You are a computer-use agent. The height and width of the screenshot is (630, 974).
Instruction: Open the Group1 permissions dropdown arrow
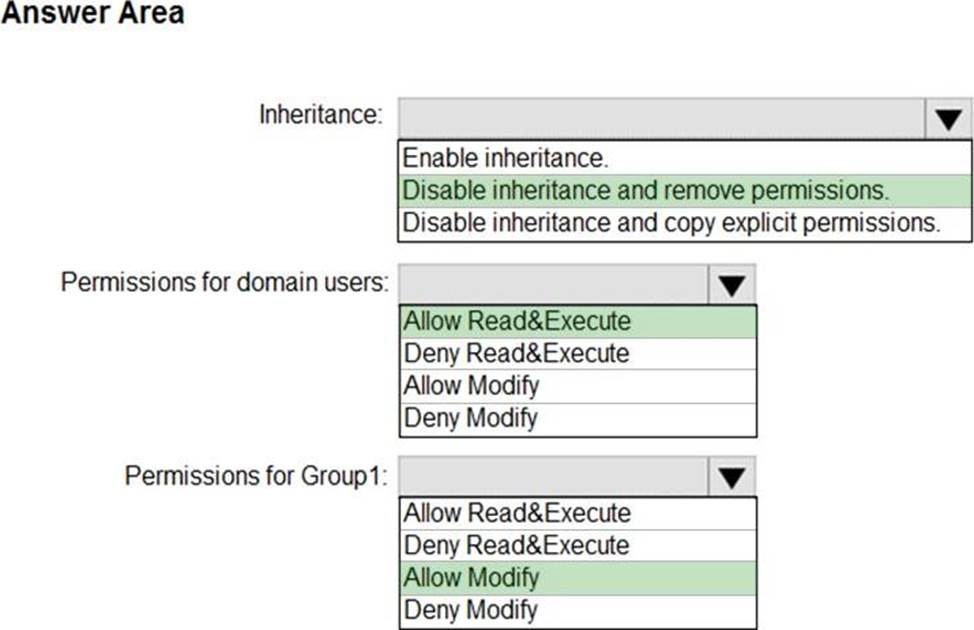[732, 477]
